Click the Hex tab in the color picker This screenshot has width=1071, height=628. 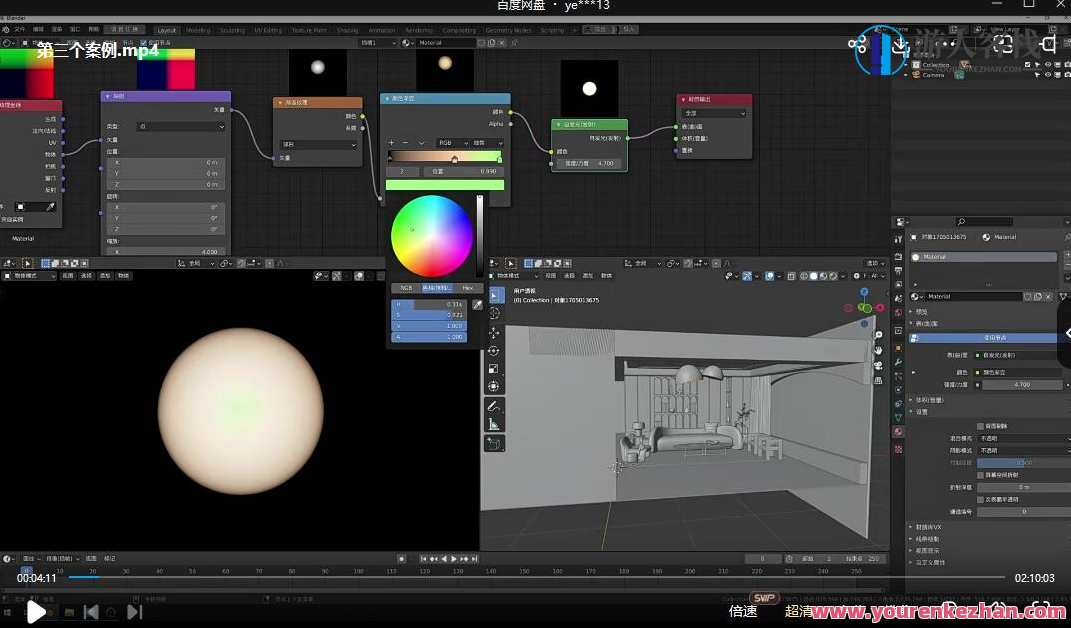pyautogui.click(x=468, y=288)
